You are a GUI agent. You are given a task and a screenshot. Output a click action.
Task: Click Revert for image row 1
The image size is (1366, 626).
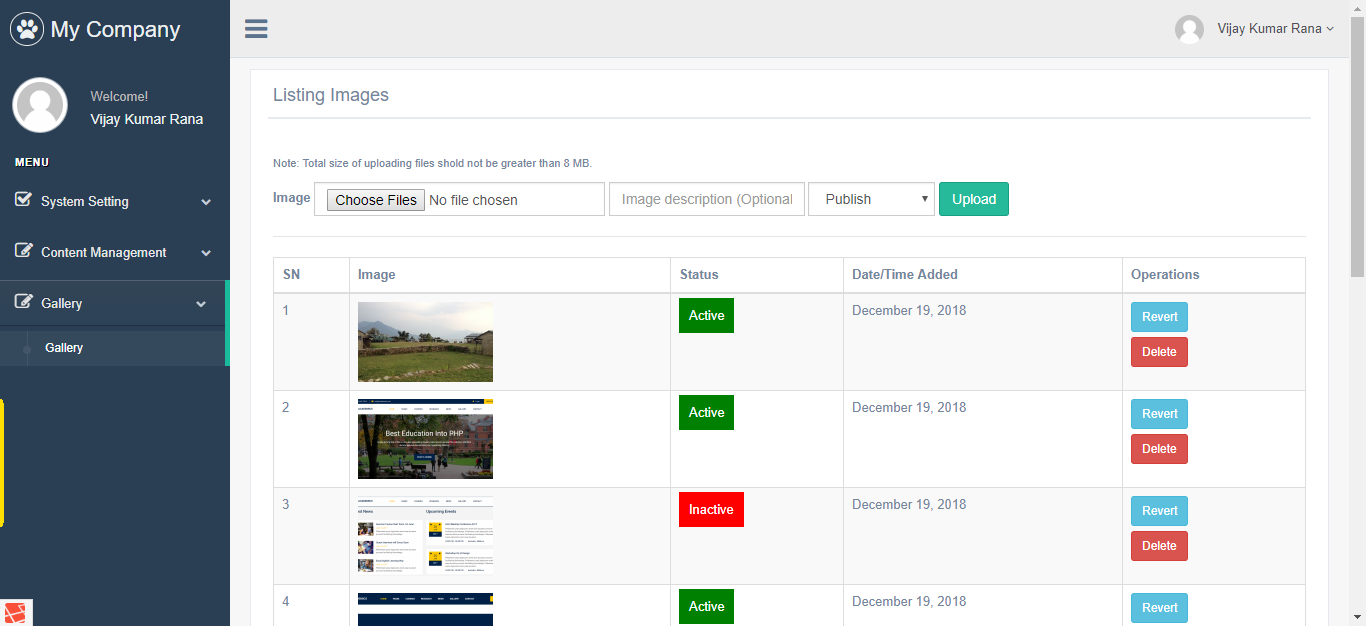coord(1159,317)
